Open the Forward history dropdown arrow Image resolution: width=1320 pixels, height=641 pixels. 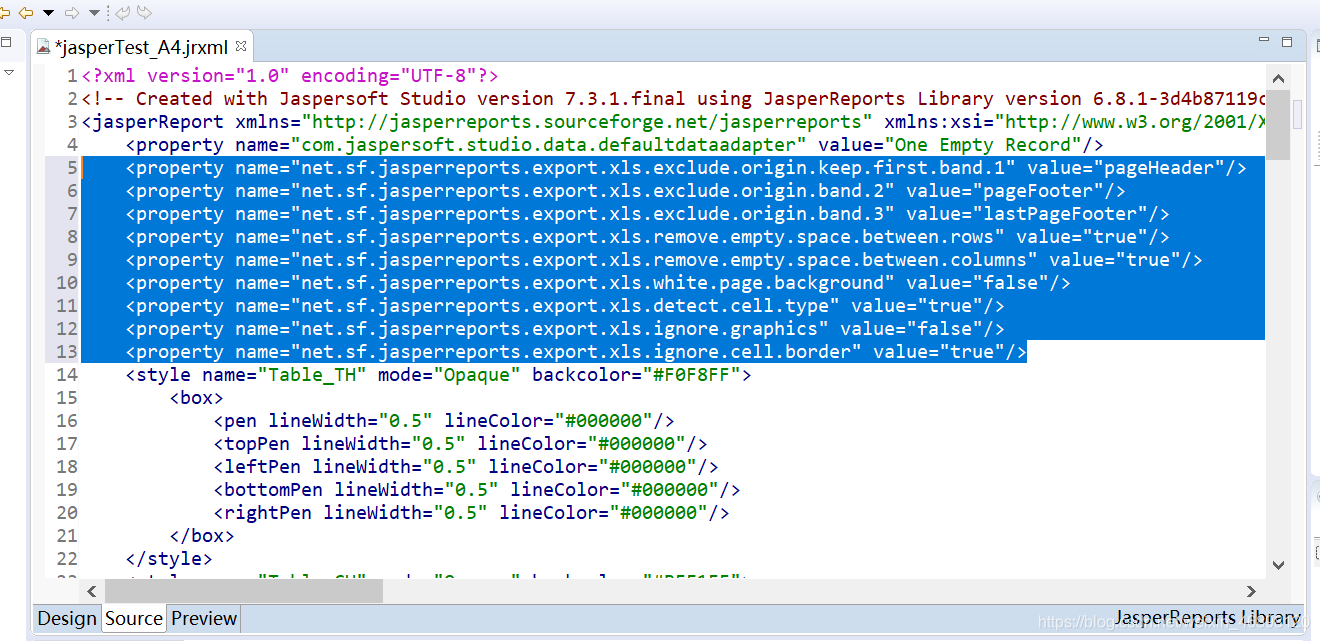[95, 13]
